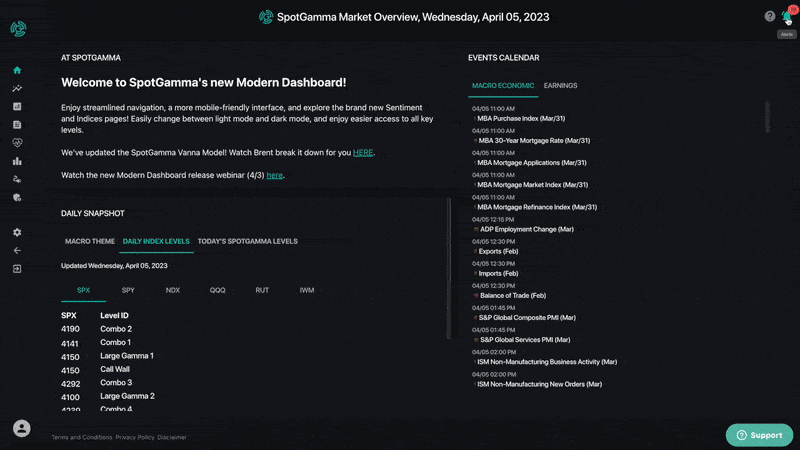Open the Alerts bell icon
800x450 pixels.
coord(787,16)
